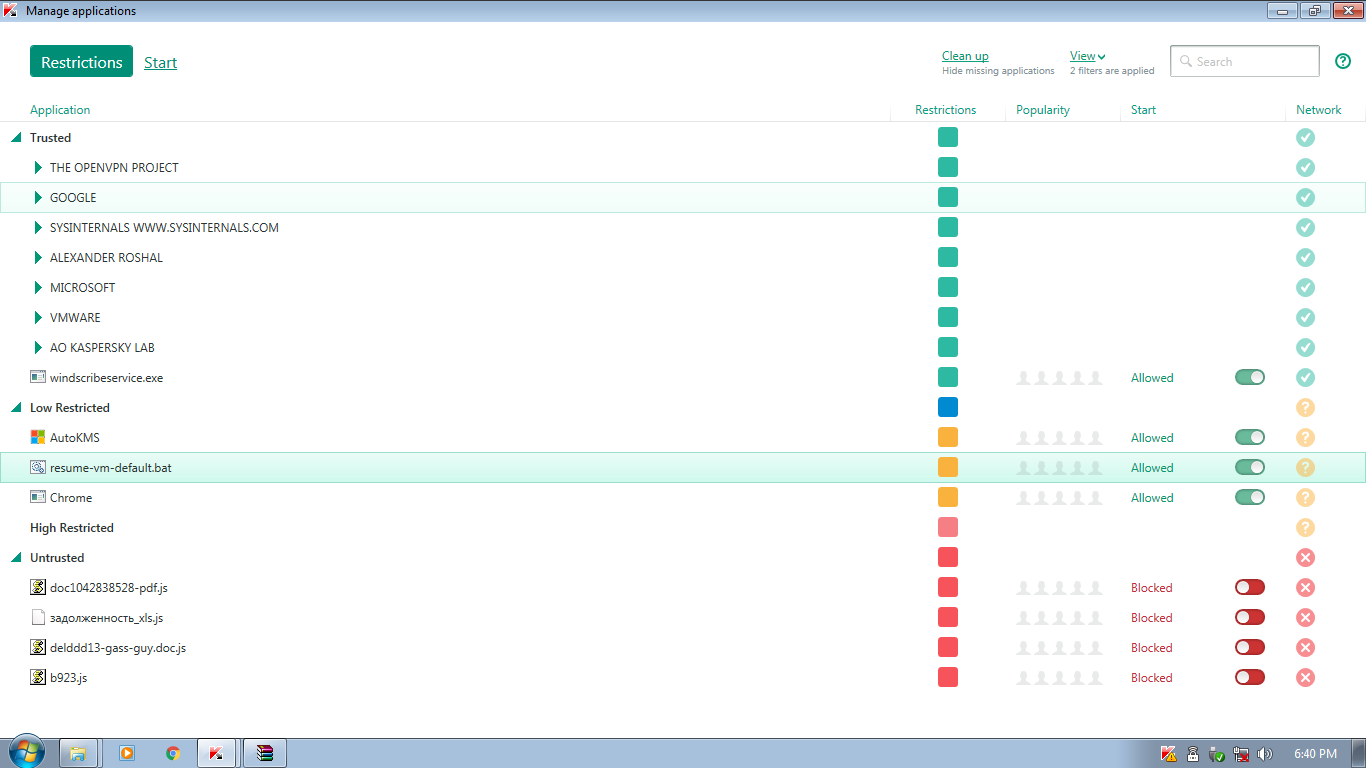The height and width of the screenshot is (768, 1366).
Task: Click the AutoKMS network question icon
Action: 1305,438
